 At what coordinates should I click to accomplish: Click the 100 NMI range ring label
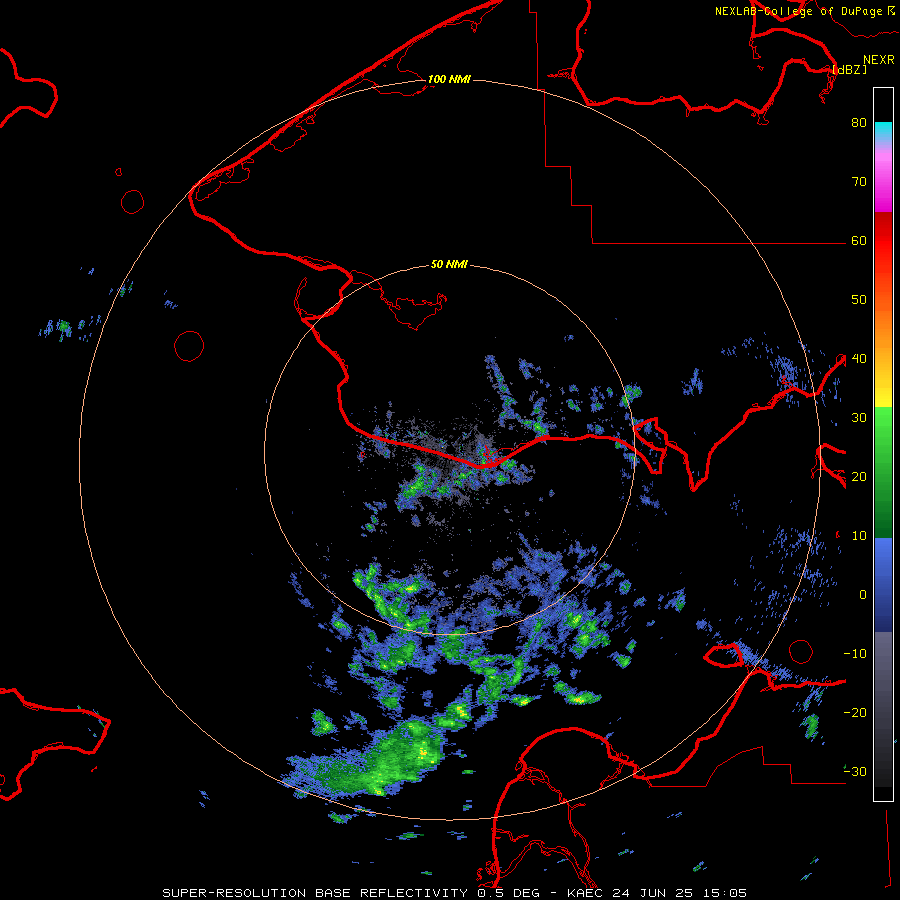[449, 79]
